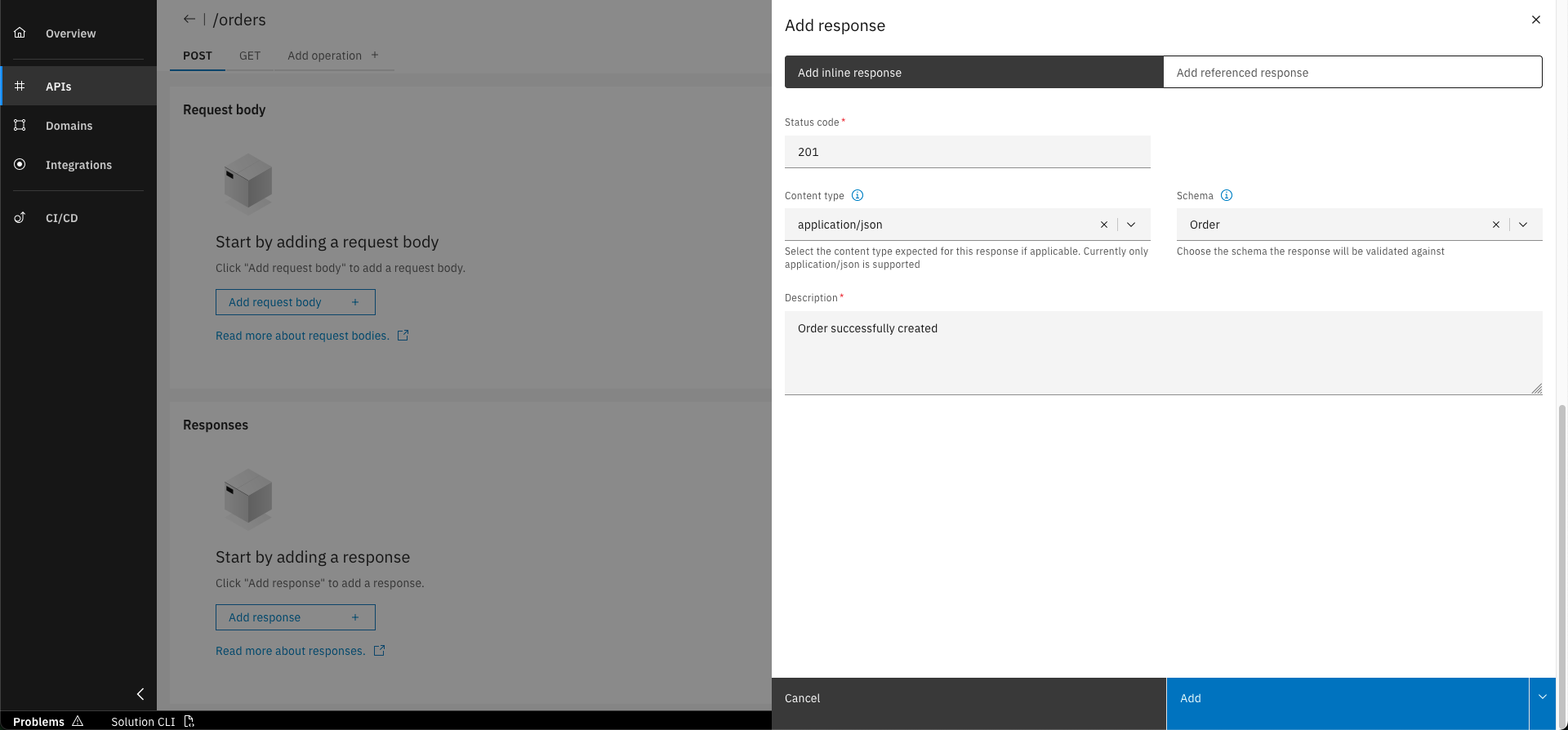Switch to the POST operation tab
This screenshot has width=1568, height=730.
tap(198, 56)
